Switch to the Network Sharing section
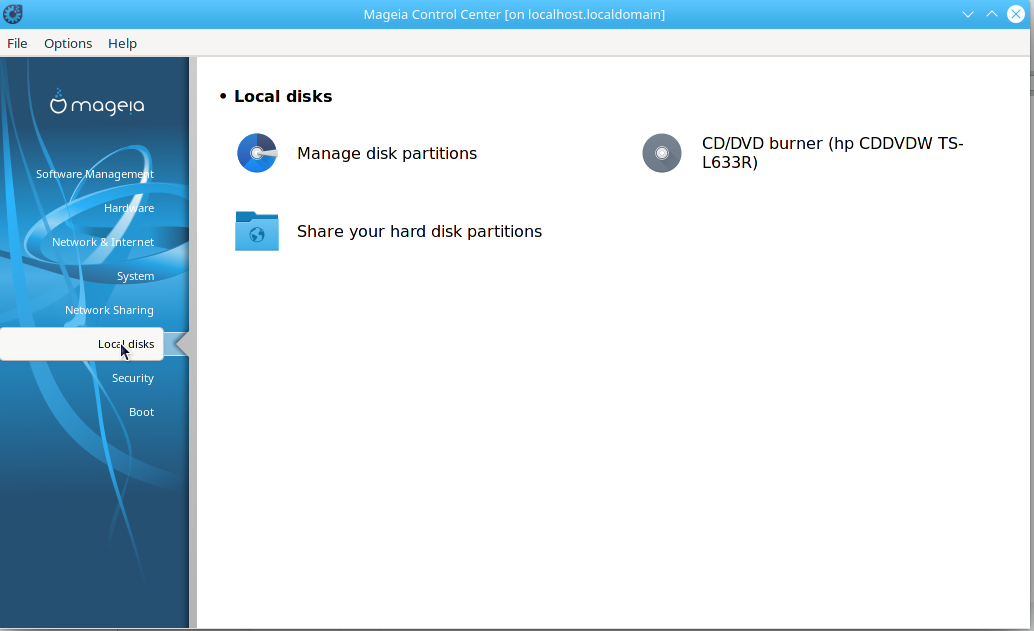This screenshot has height=631, width=1034. click(x=109, y=310)
